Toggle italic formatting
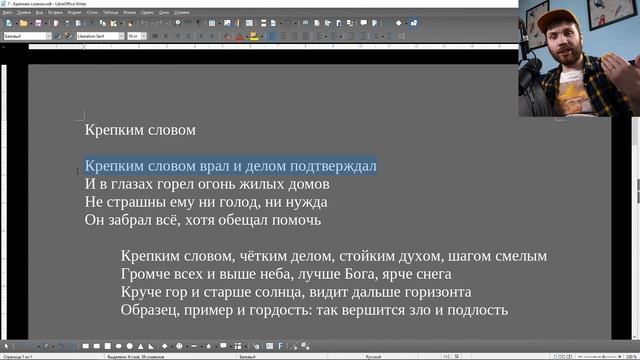This screenshot has height=360, width=640. [x=166, y=36]
